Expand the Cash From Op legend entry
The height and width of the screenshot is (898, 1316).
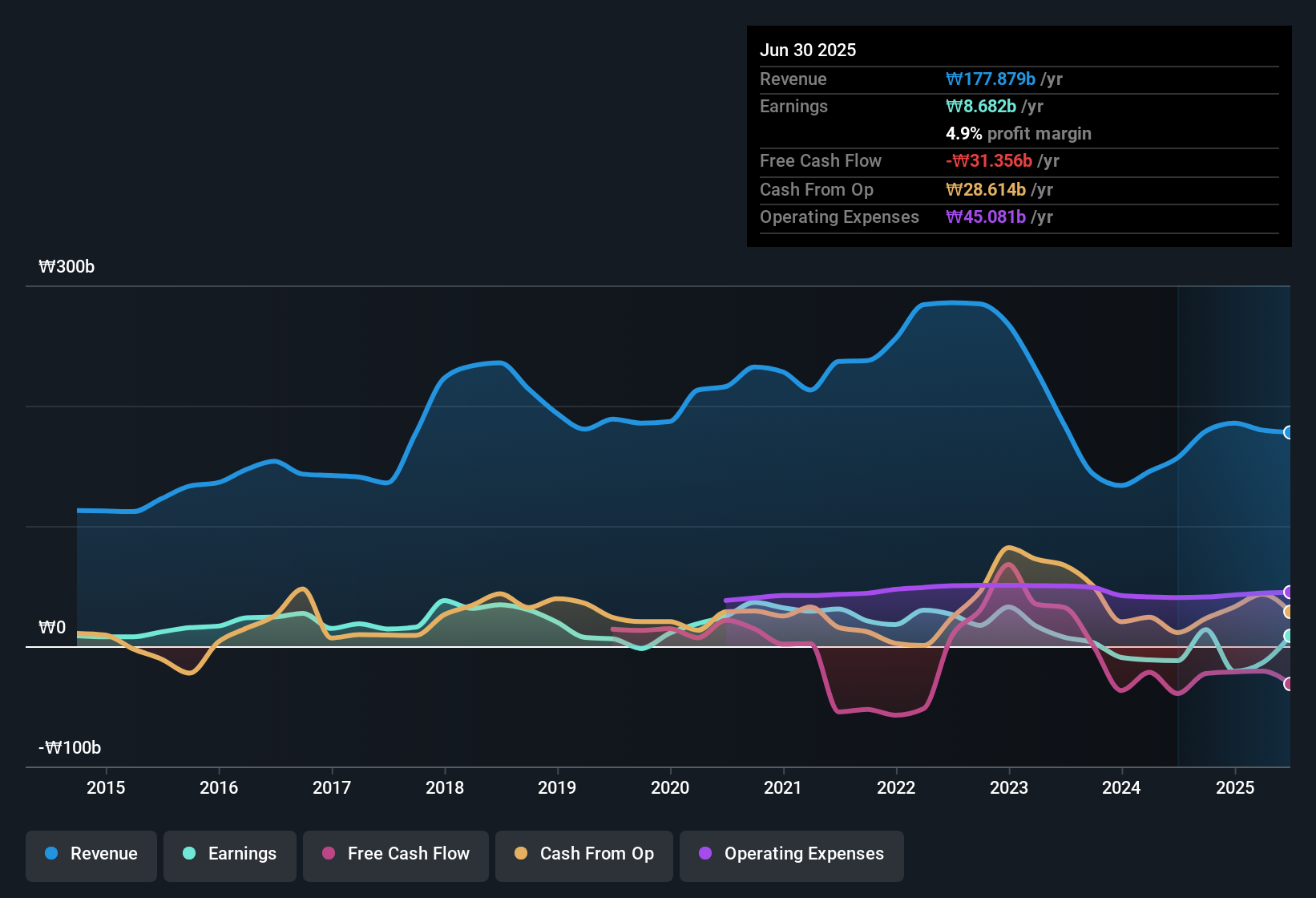click(583, 854)
